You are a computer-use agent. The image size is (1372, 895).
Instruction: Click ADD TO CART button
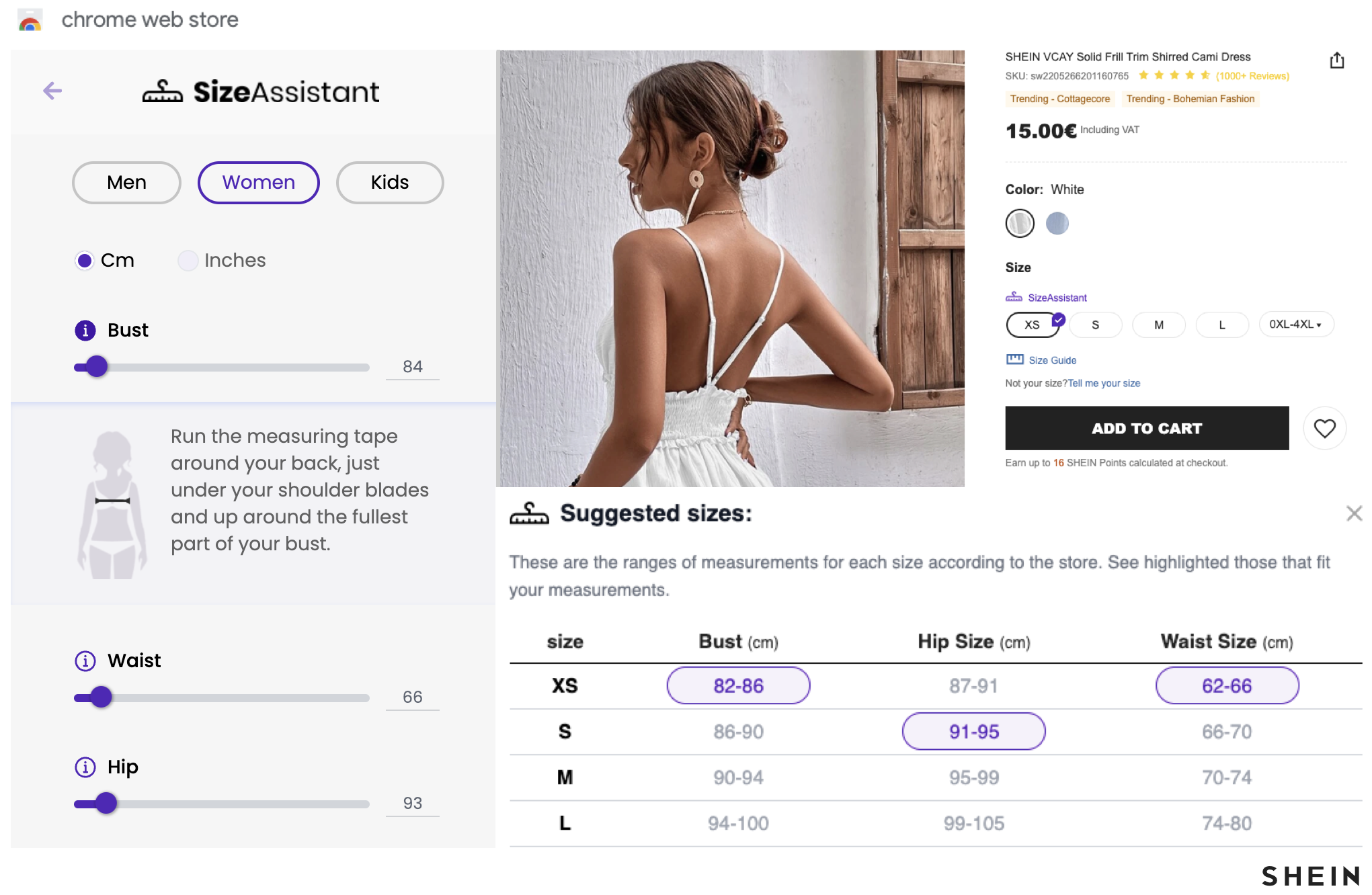[1148, 428]
